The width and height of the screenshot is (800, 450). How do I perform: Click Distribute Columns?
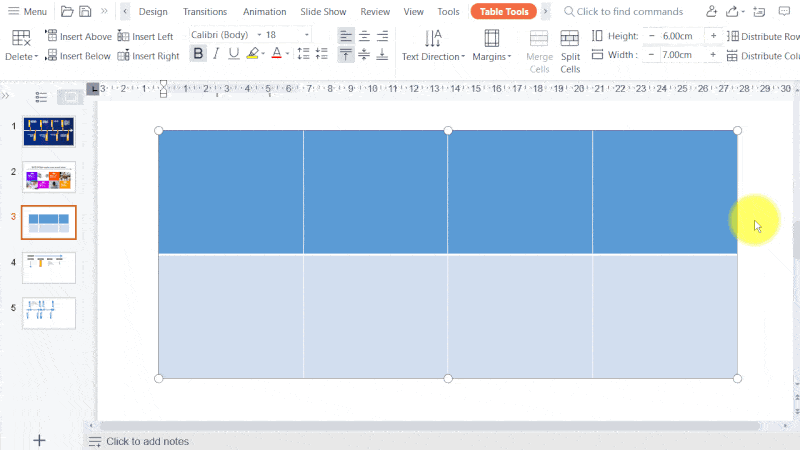pyautogui.click(x=763, y=56)
